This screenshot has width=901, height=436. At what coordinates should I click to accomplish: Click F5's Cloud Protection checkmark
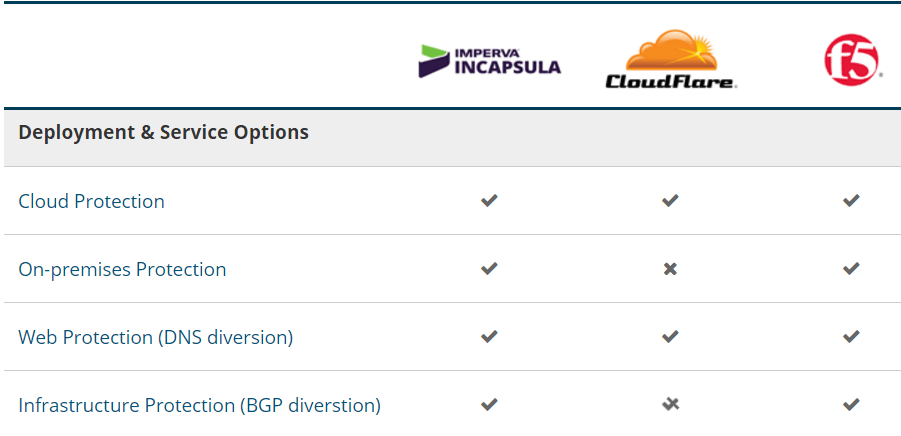click(x=851, y=201)
